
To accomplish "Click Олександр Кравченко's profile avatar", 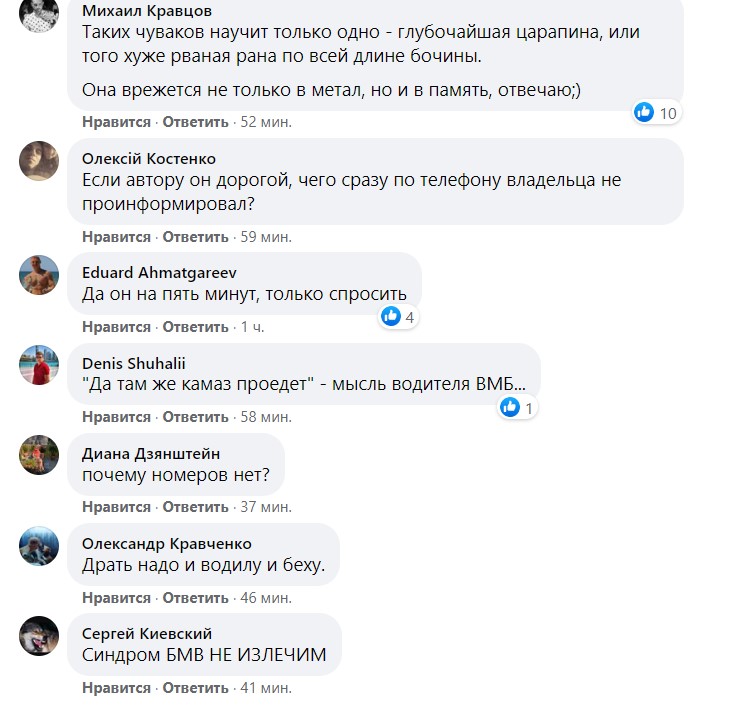I will (x=40, y=546).
